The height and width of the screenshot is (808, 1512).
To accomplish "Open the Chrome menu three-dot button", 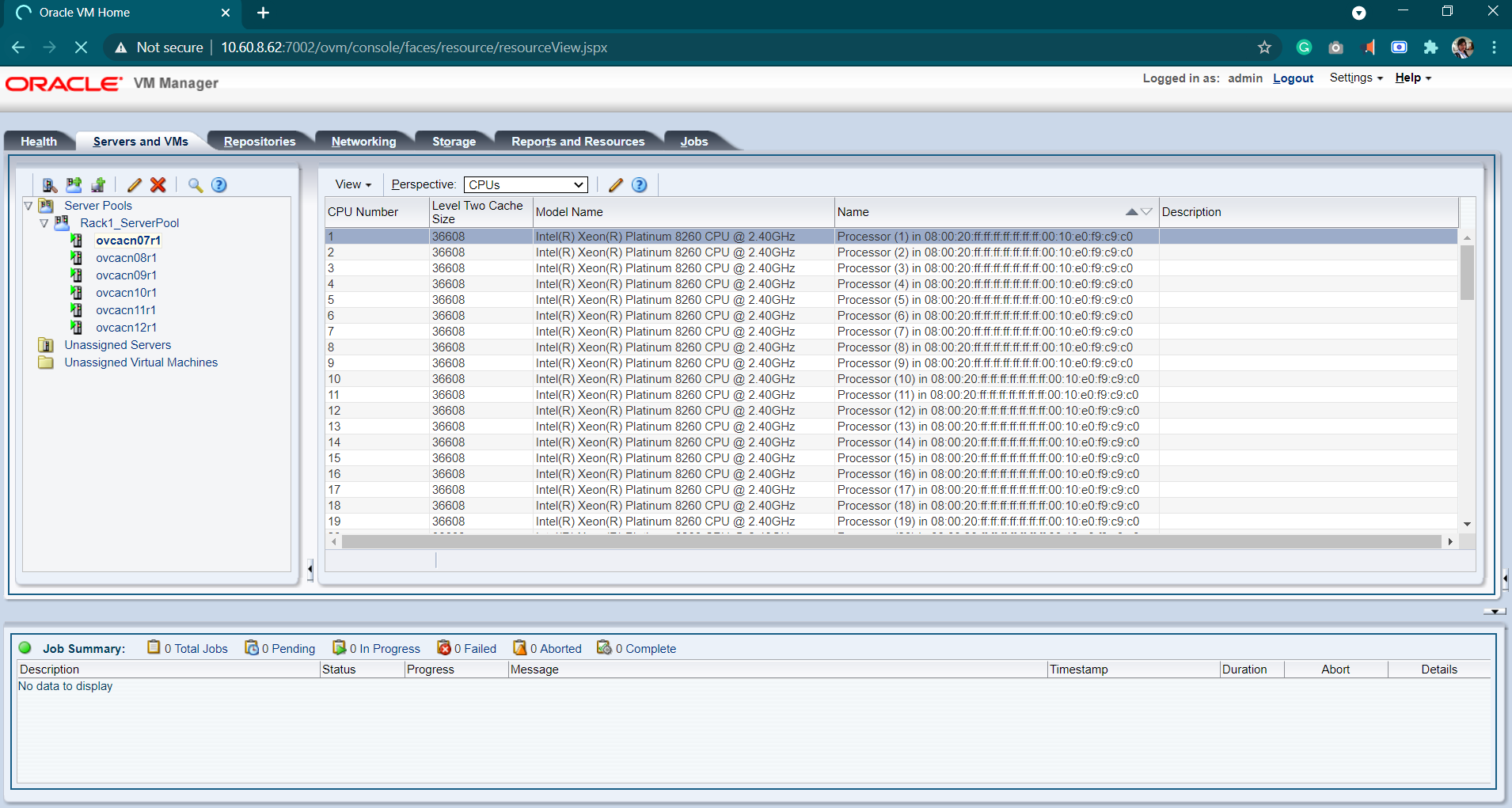I will point(1494,47).
